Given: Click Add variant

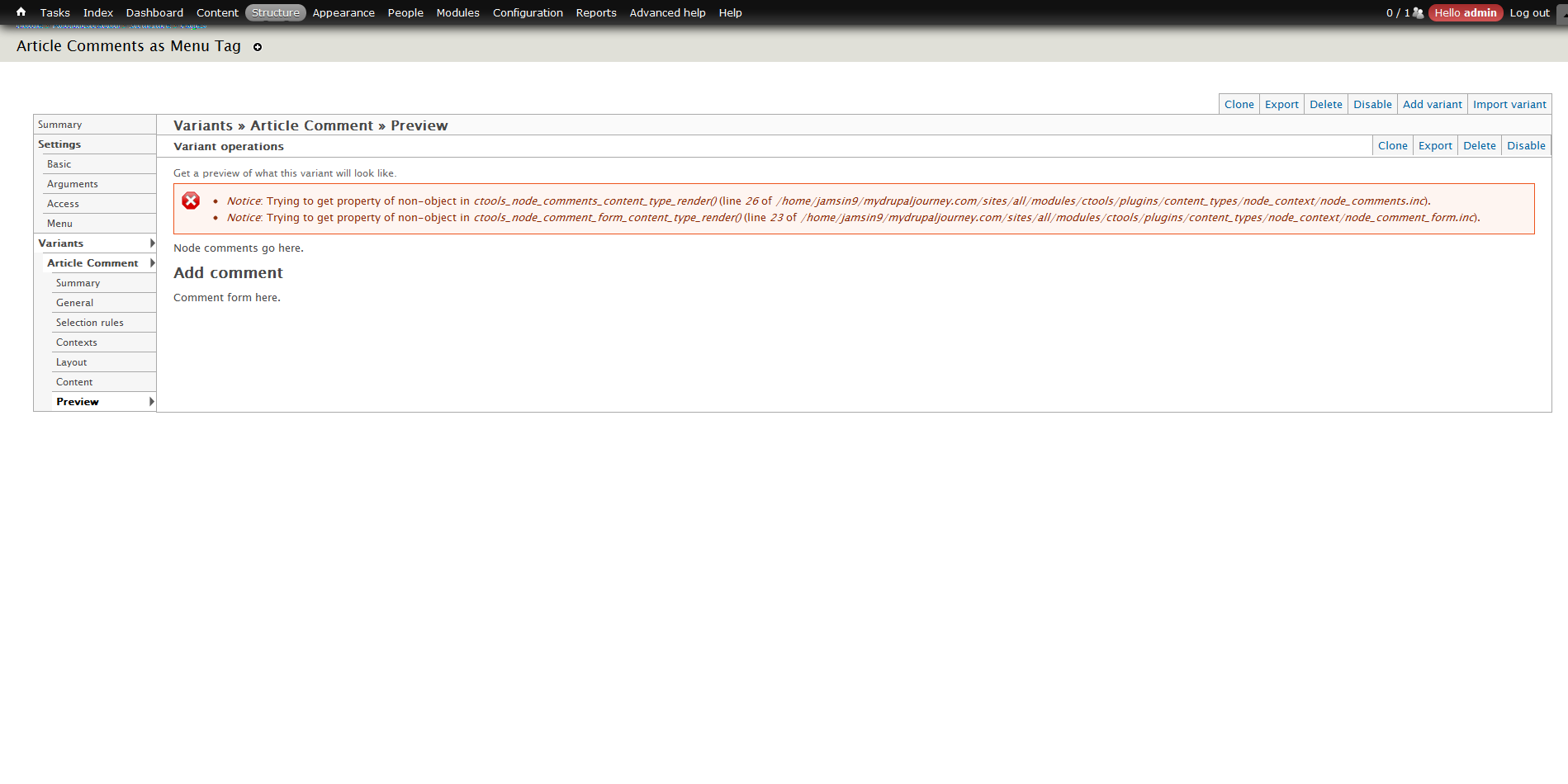Looking at the screenshot, I should click(1432, 104).
